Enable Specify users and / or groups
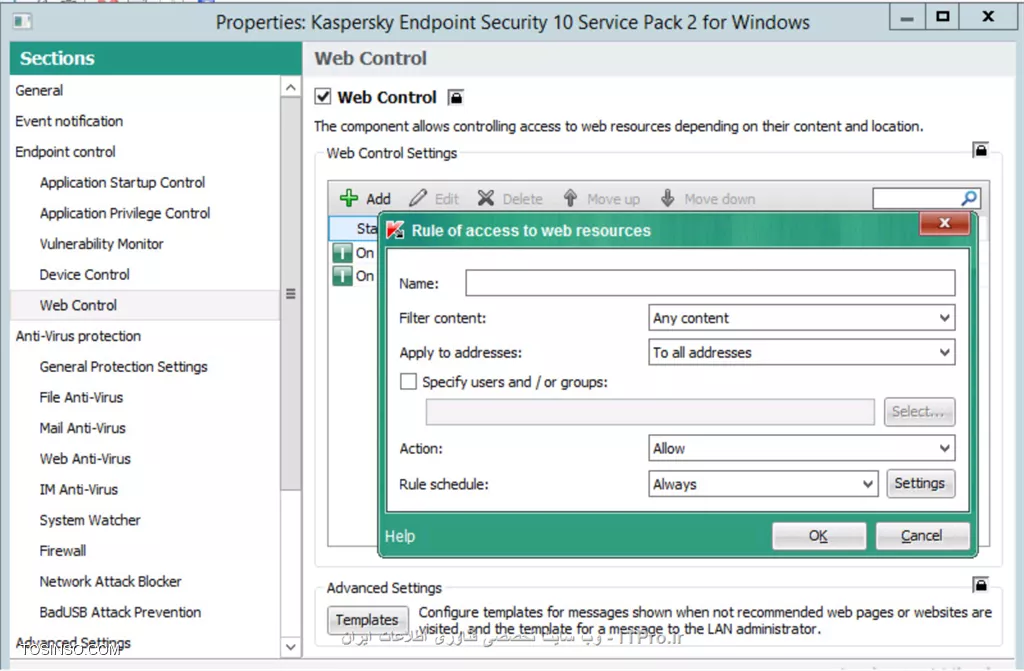The height and width of the screenshot is (671, 1024). [x=408, y=382]
